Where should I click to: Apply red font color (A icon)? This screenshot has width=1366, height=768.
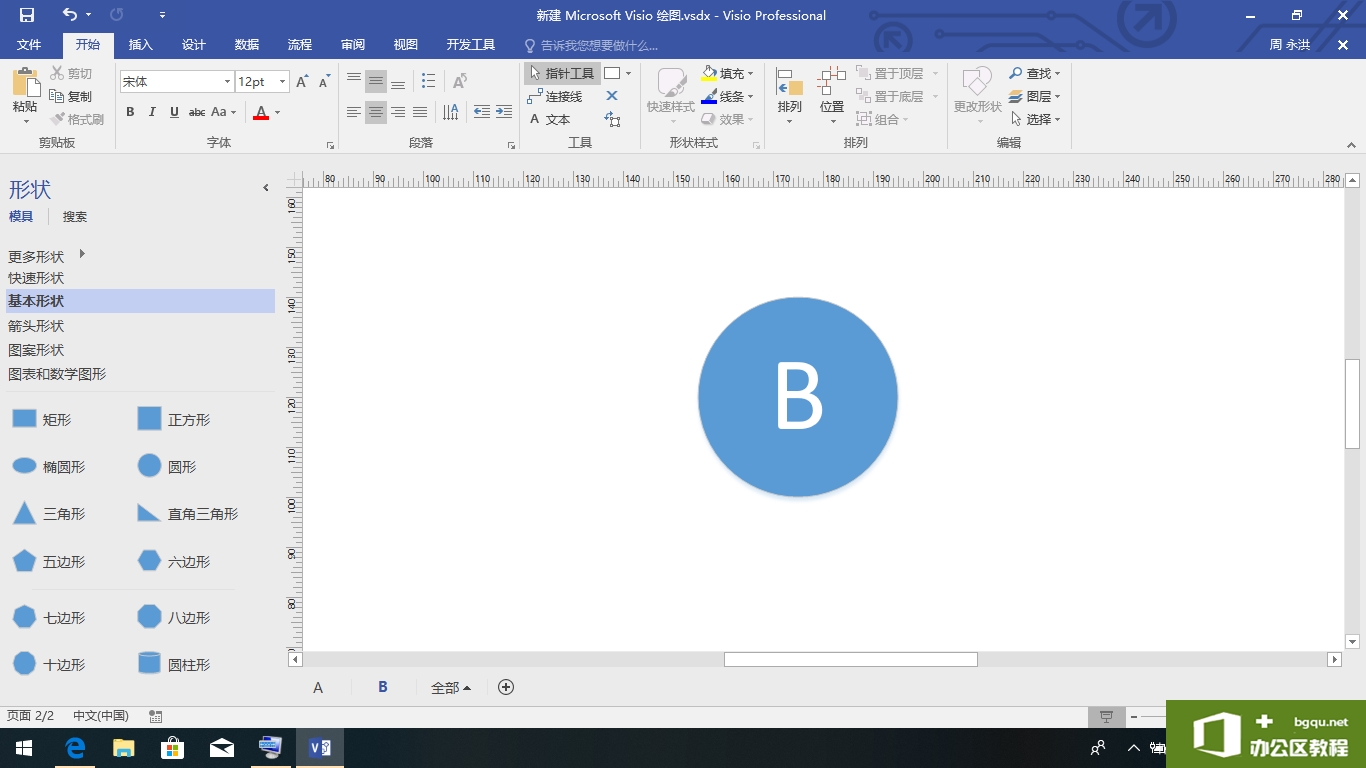261,112
